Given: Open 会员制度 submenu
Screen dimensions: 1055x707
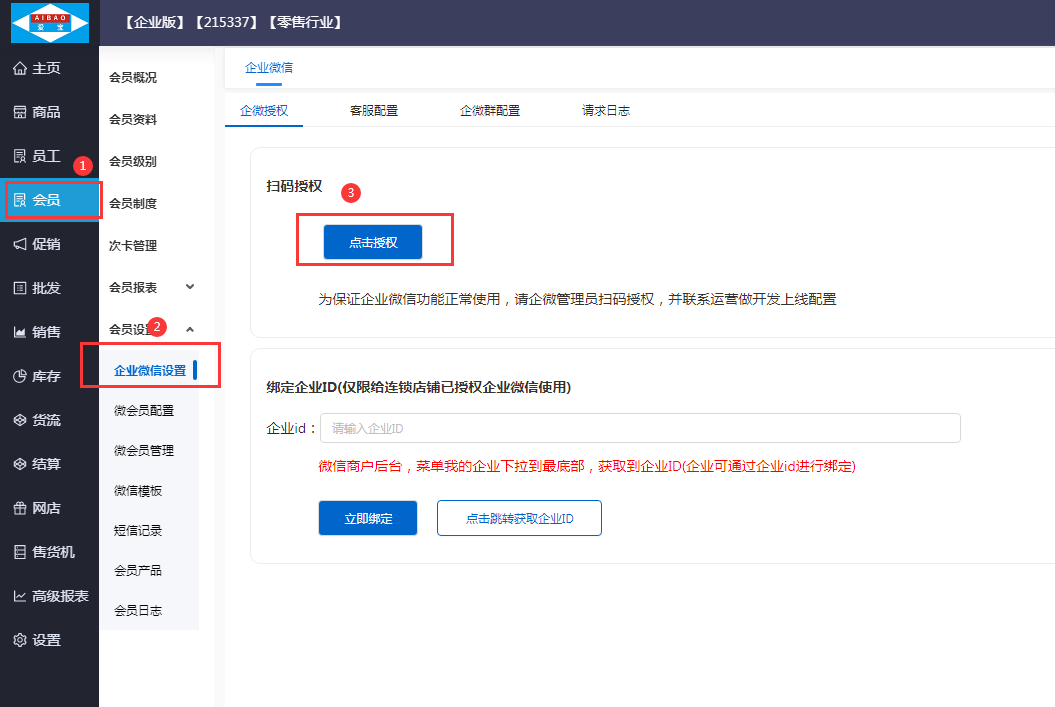Looking at the screenshot, I should (133, 203).
